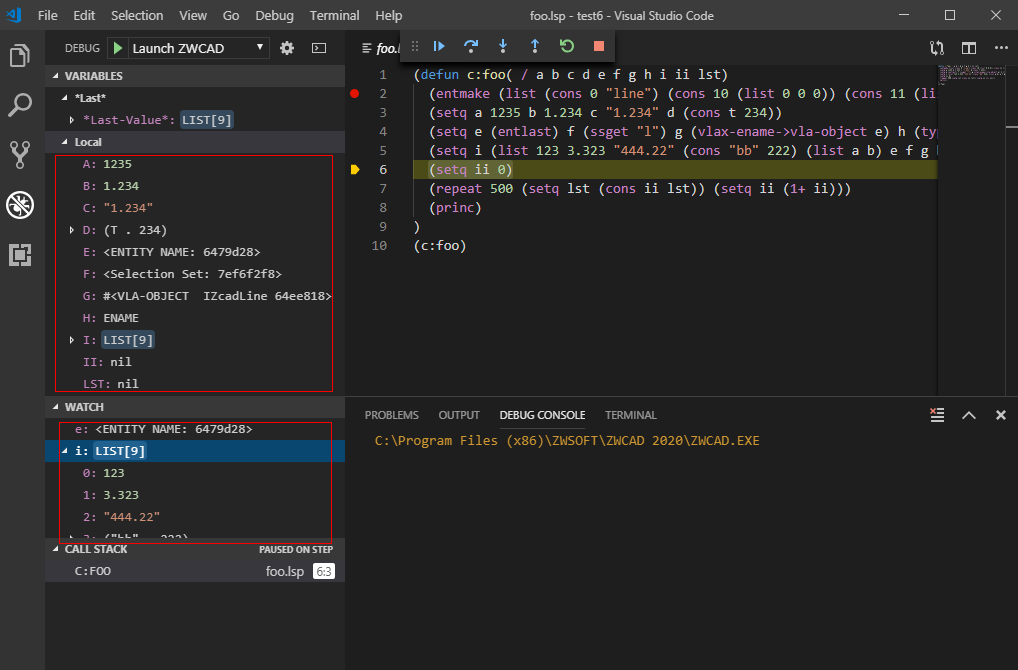Select variable II: nil

195,362
